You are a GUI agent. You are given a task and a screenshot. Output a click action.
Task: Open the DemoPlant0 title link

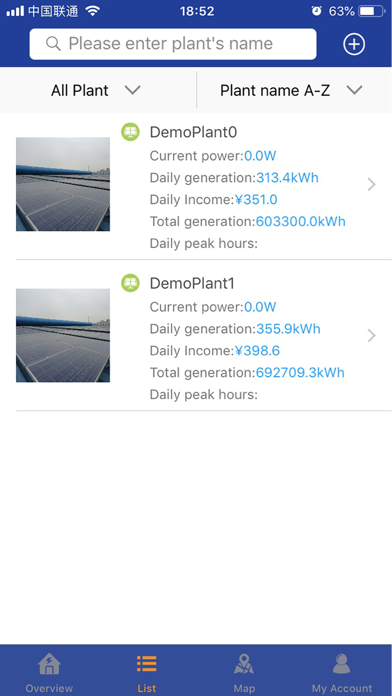pyautogui.click(x=194, y=132)
